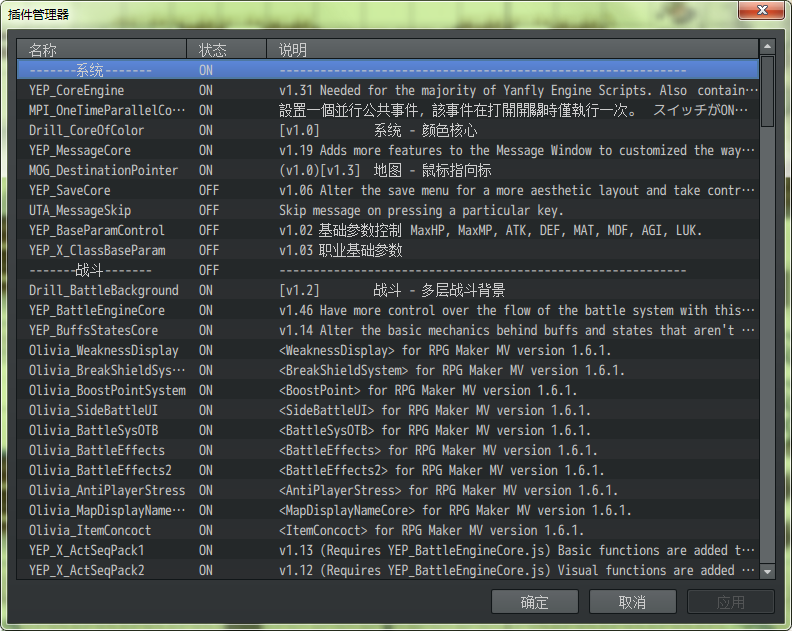Select the 战斗 separator row
Screen dimensions: 792x631
388,270
